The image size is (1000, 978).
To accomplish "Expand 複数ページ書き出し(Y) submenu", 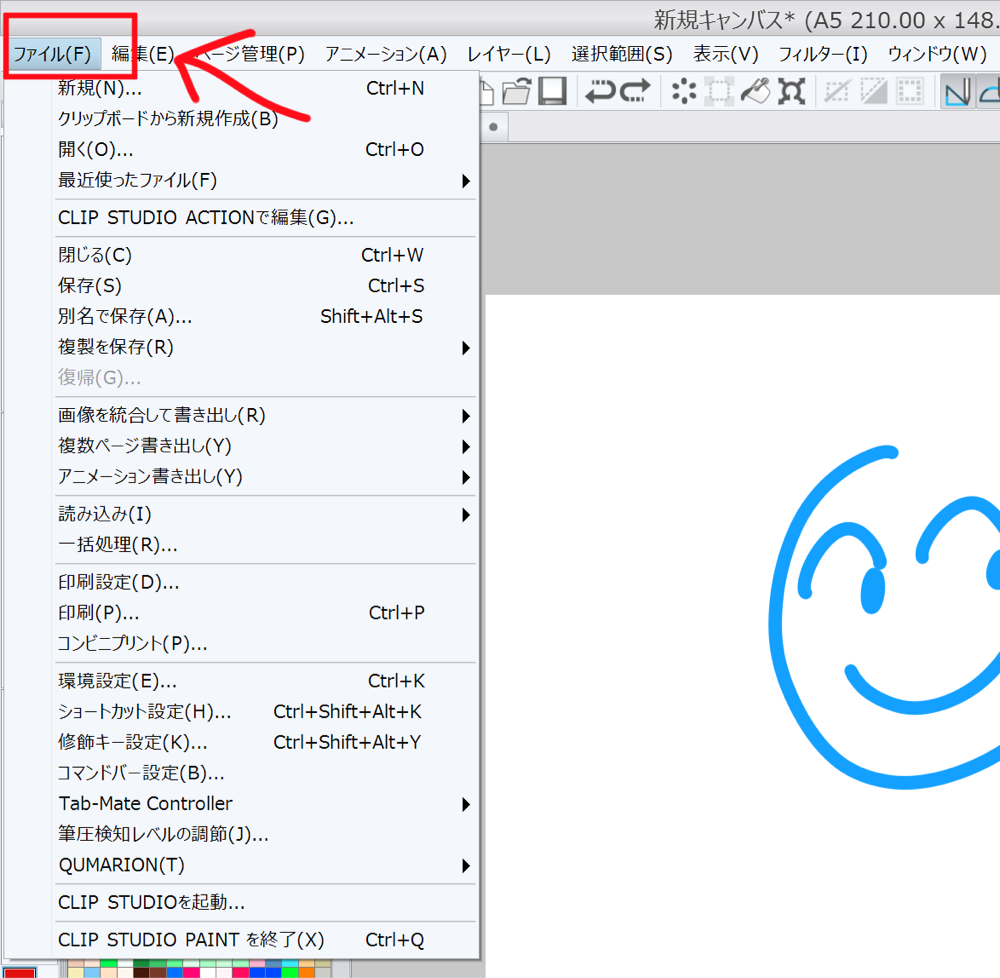I will coord(266,446).
